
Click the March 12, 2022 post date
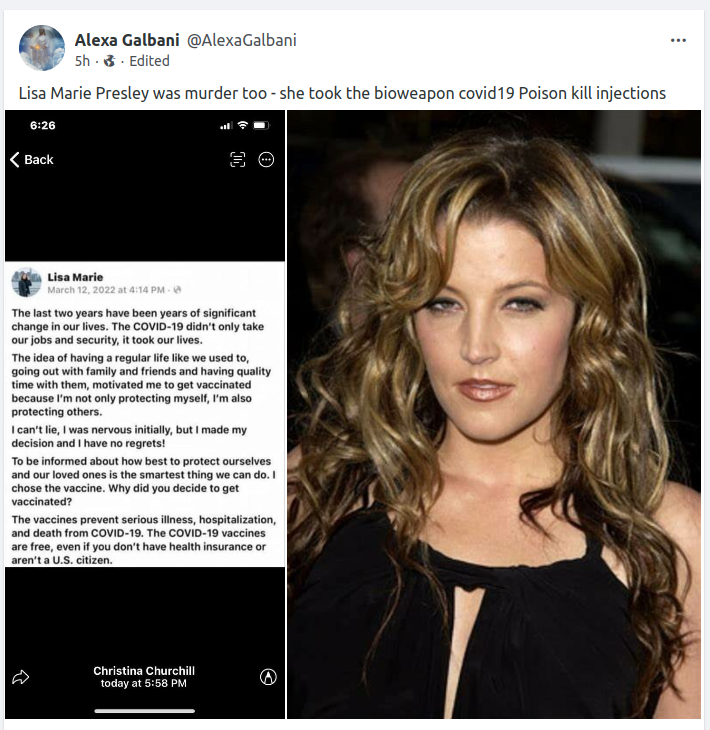pos(106,290)
